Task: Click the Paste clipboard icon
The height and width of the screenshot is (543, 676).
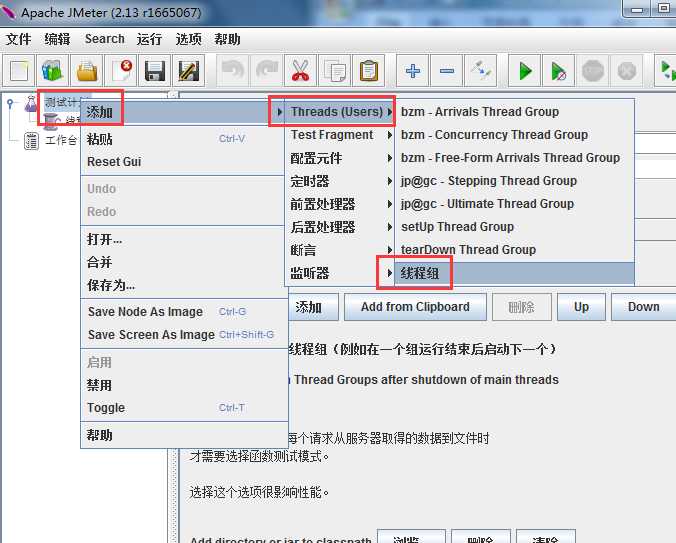Action: [x=369, y=71]
